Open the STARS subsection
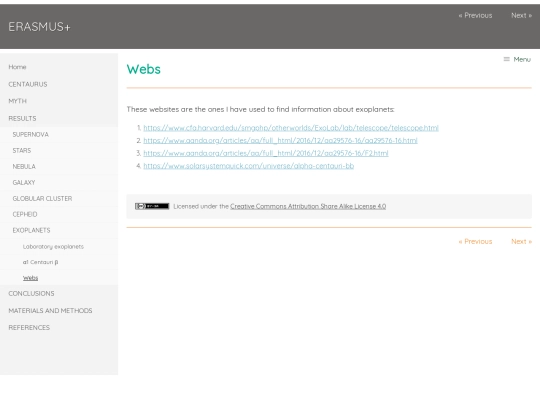Viewport: 540px width, 405px height. click(22, 150)
